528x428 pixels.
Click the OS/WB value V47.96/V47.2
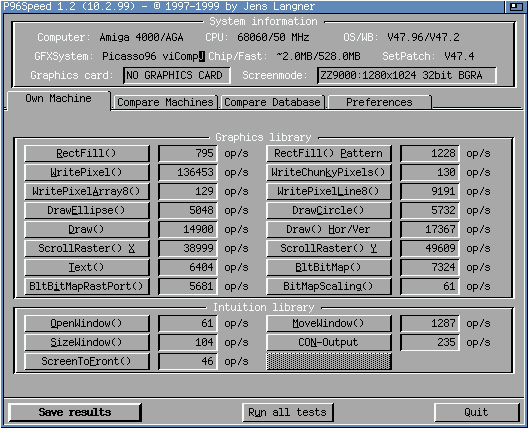(423, 37)
